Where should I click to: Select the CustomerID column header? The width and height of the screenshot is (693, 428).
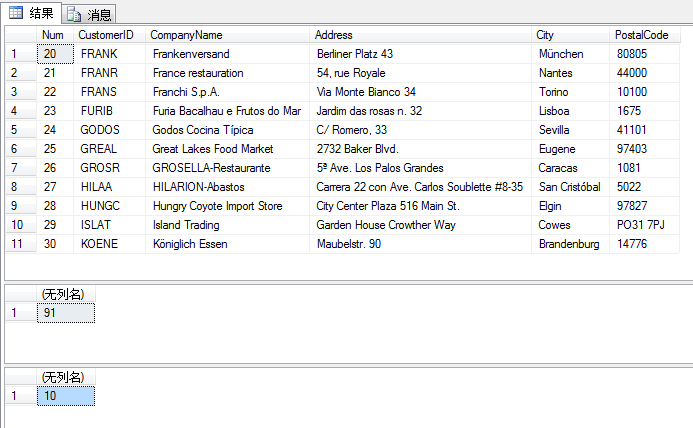pos(109,35)
